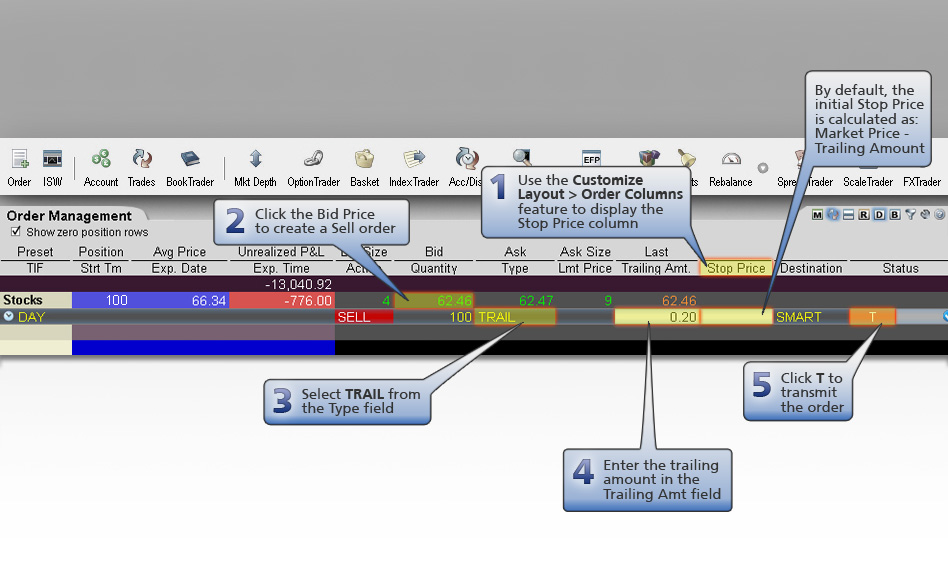The width and height of the screenshot is (948, 580).
Task: Toggle the B button in panel toolbar
Action: click(x=895, y=215)
